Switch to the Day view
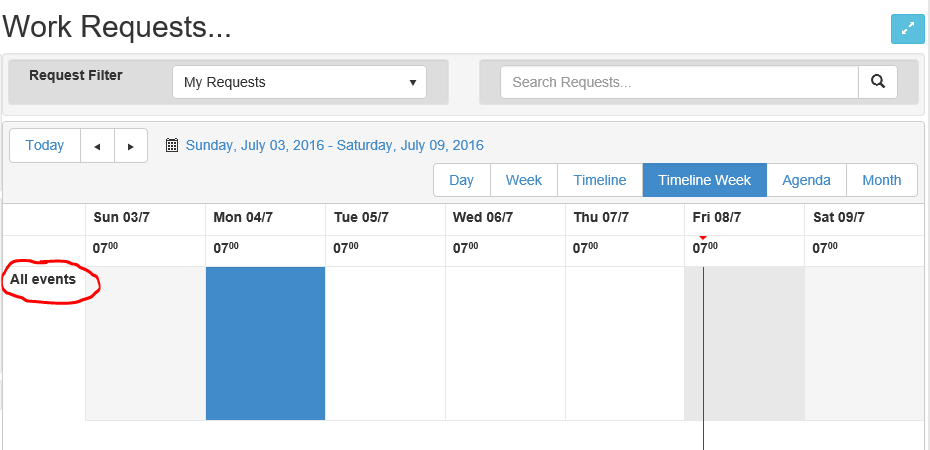Screen dimensions: 930x450 [462, 180]
